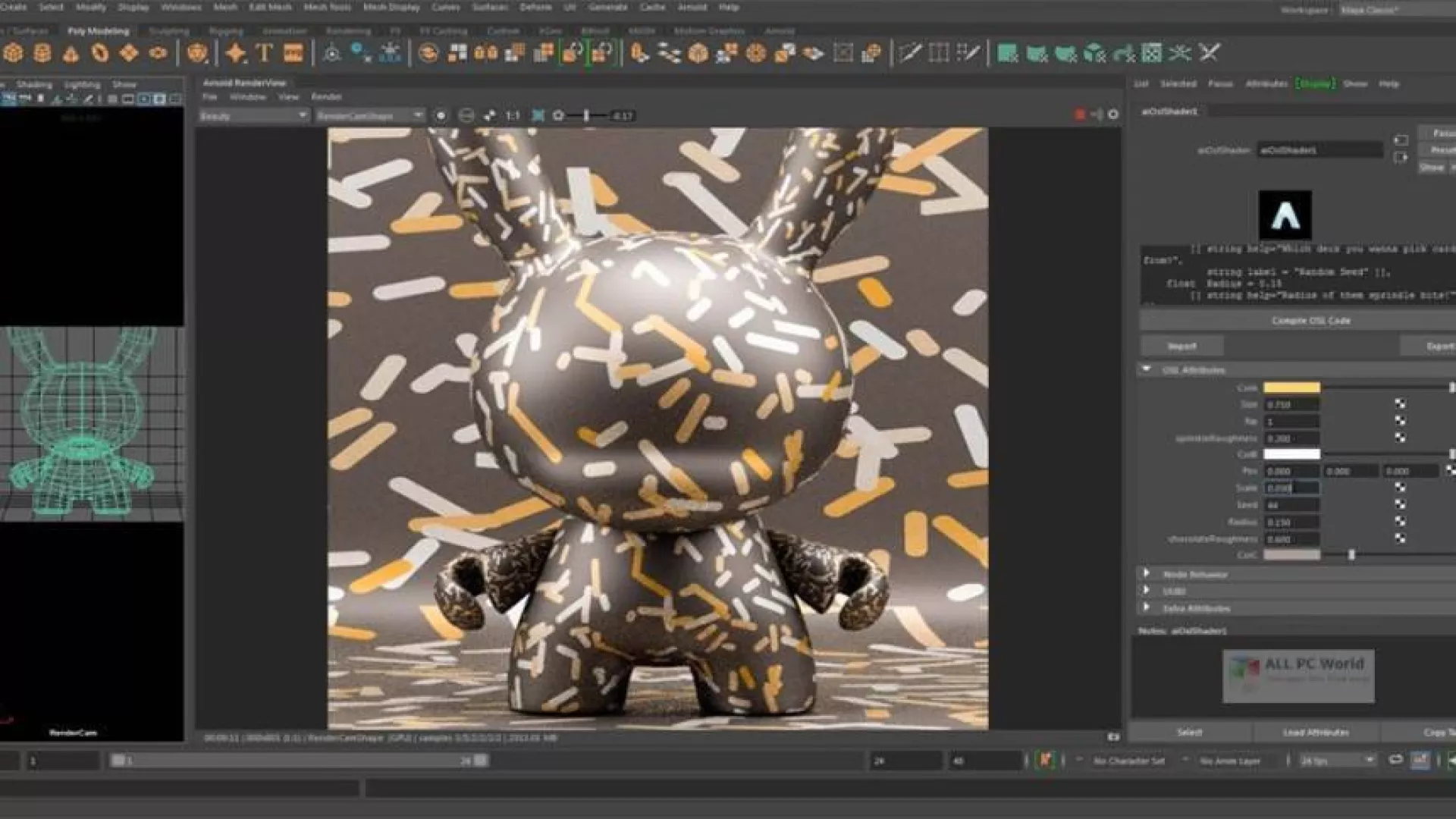Open RenderView settings gear icon
Viewport: 1456px width, 819px height.
point(1113,115)
